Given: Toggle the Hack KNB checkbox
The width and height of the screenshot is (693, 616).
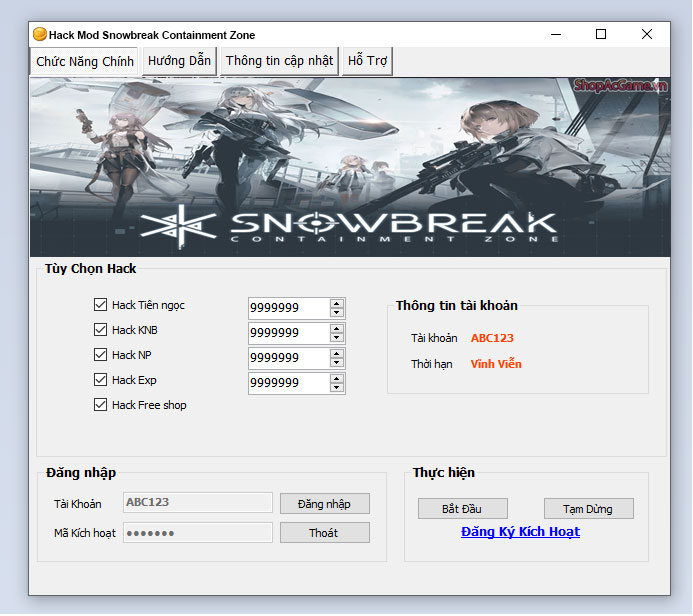Looking at the screenshot, I should (100, 330).
